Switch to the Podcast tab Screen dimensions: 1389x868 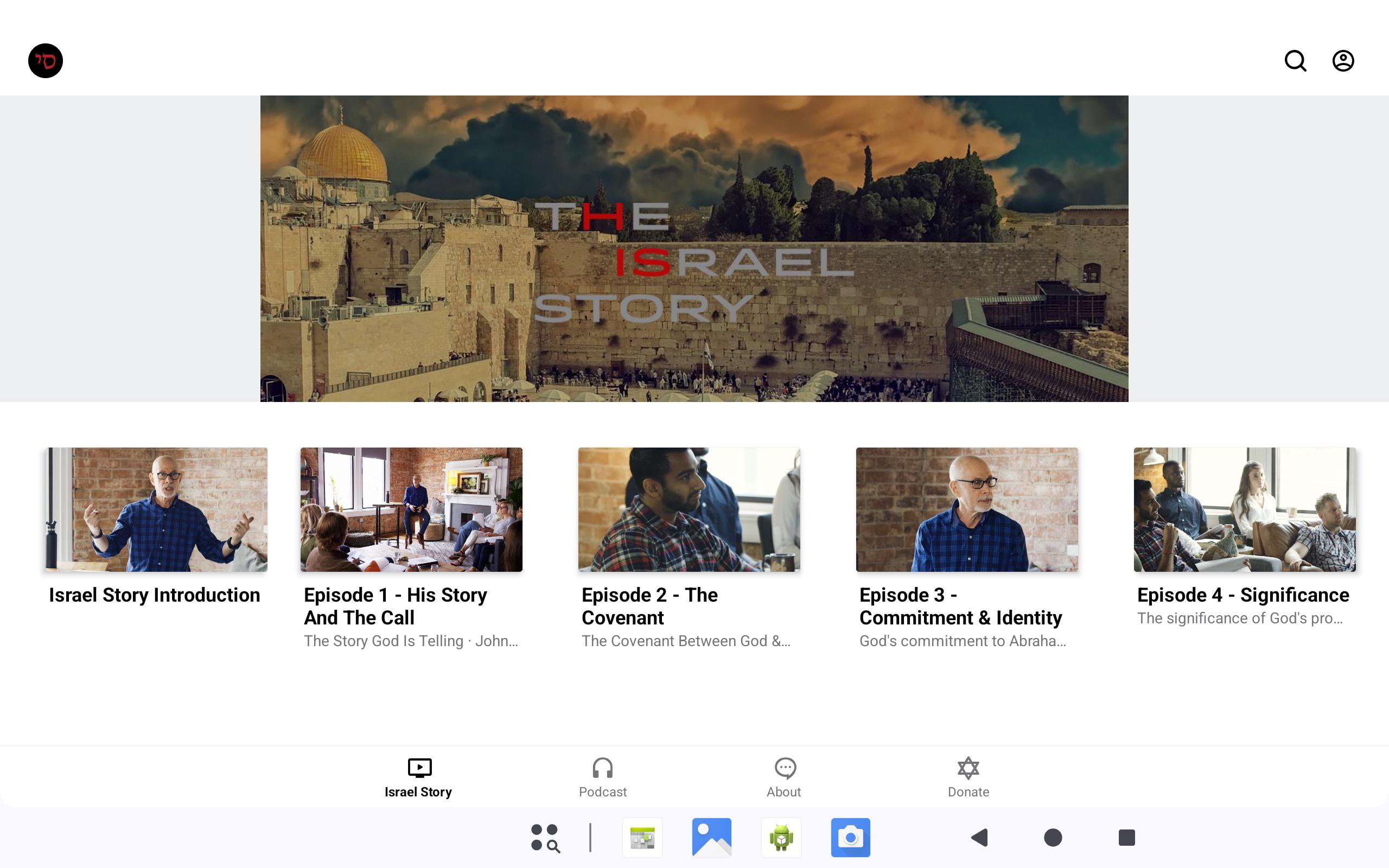click(x=602, y=777)
